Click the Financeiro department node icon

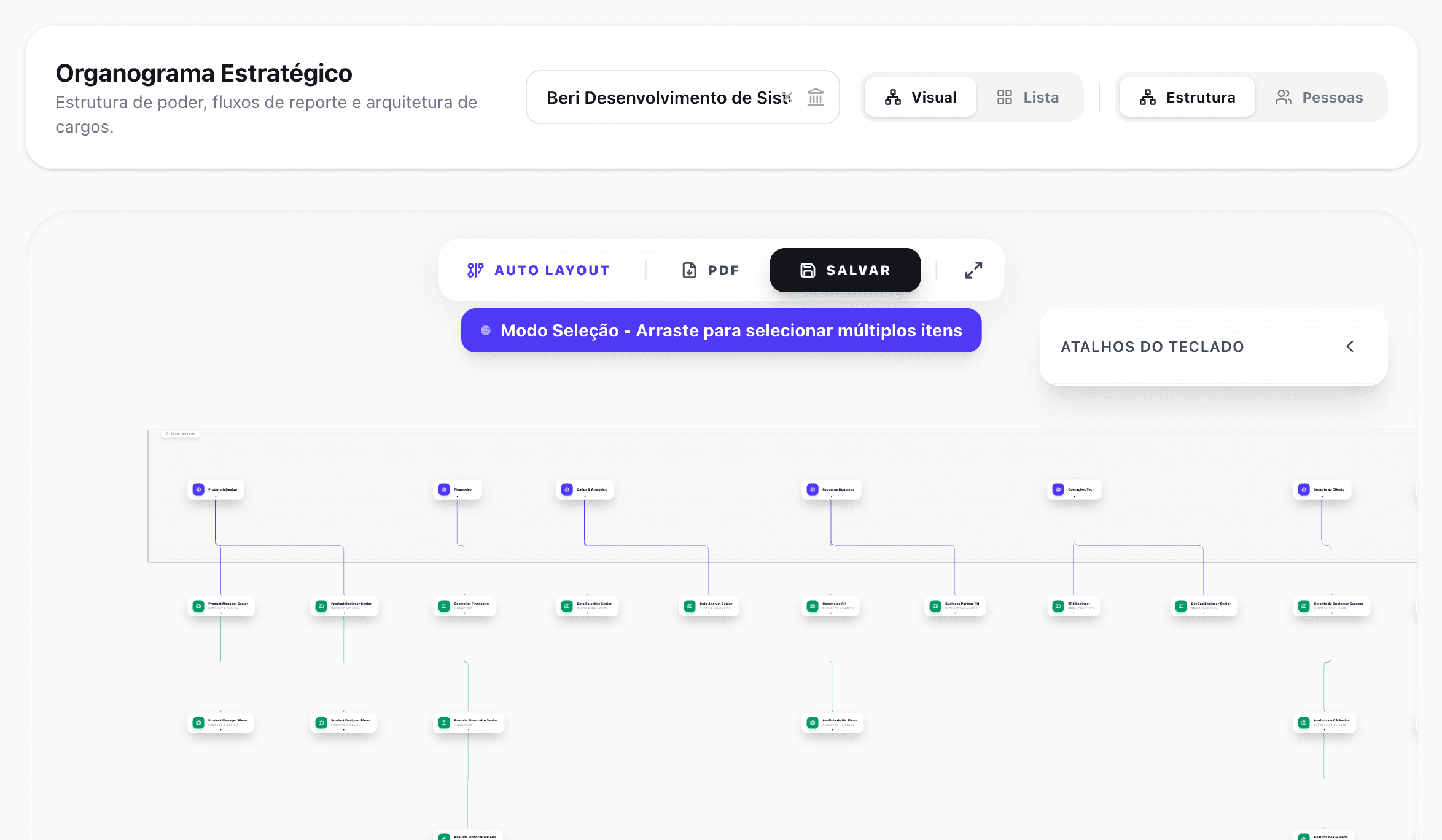click(444, 489)
